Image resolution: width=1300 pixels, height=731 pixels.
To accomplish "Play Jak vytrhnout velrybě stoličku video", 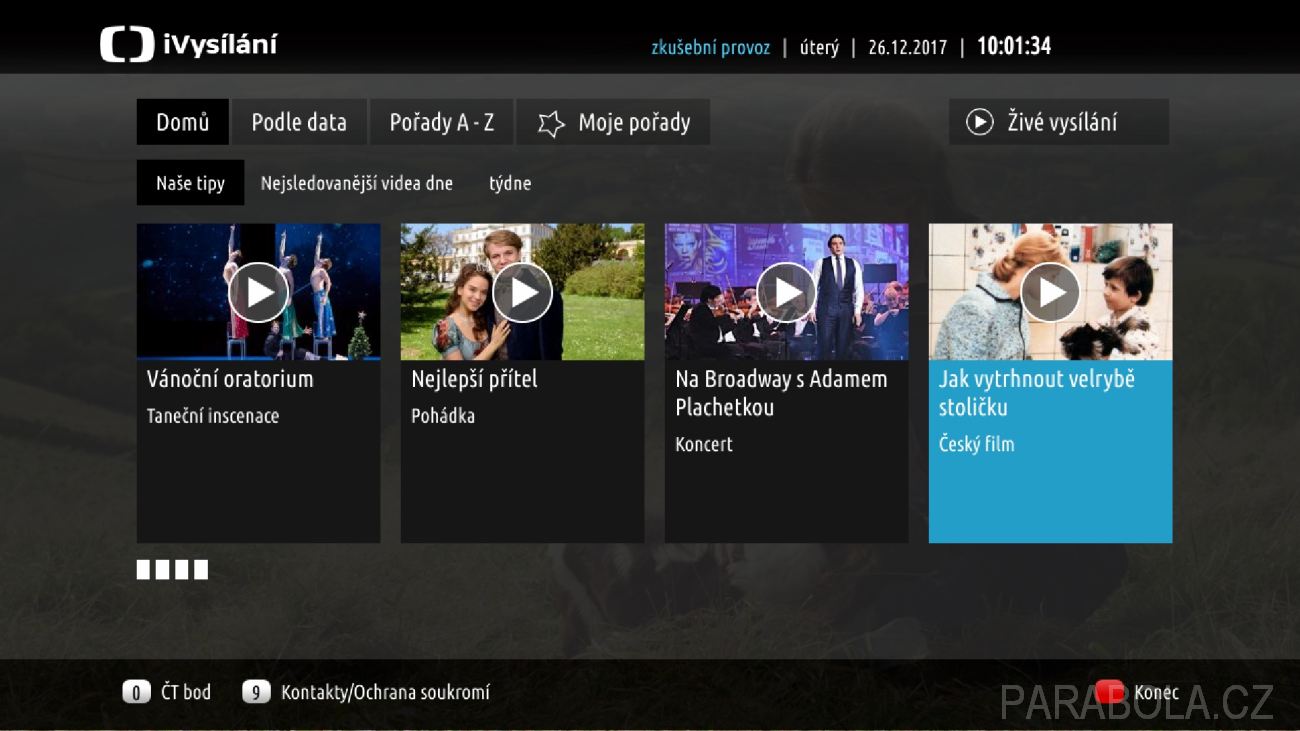I will 1050,292.
